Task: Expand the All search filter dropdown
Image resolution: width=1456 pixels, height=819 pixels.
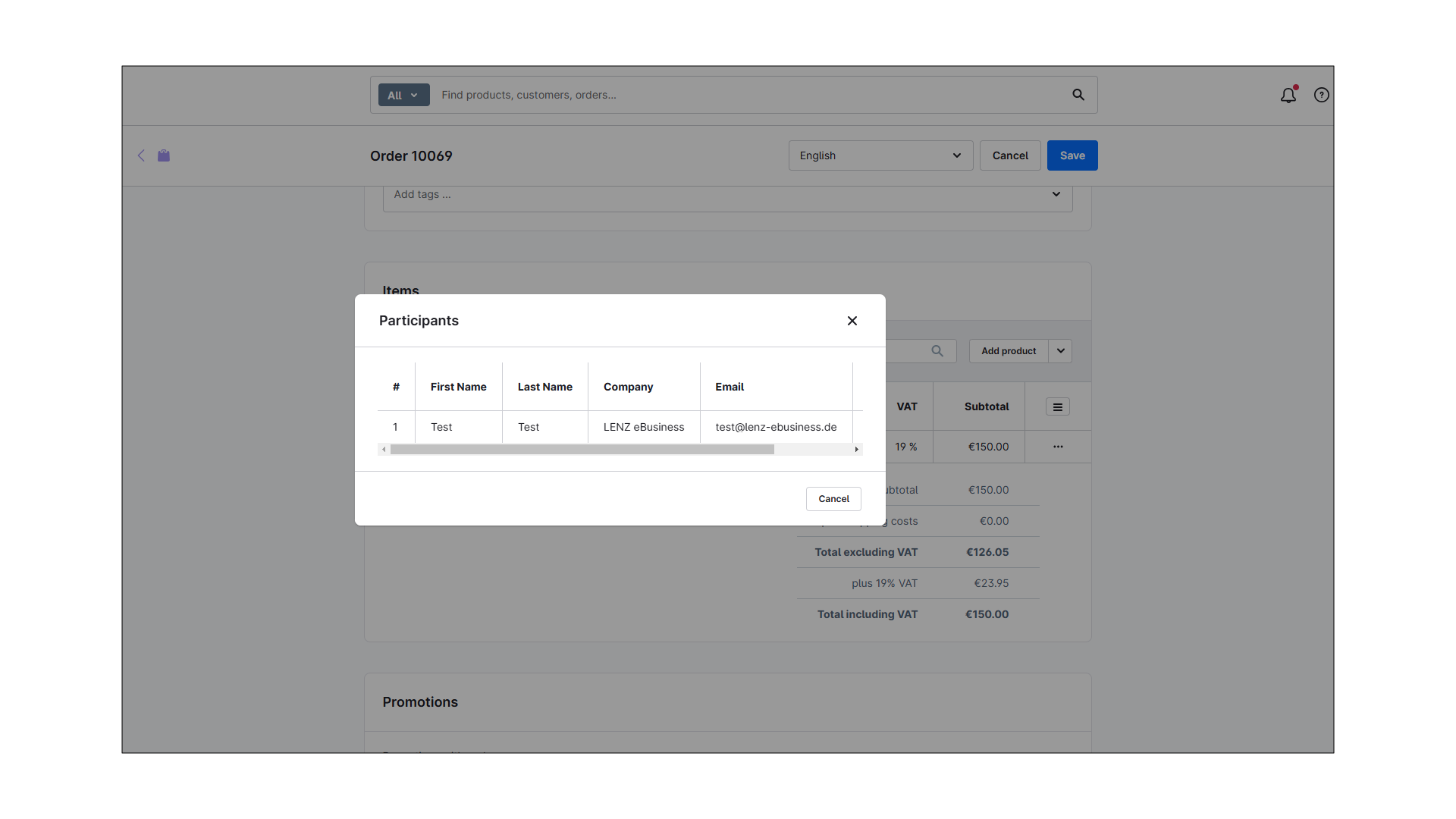Action: pyautogui.click(x=403, y=96)
